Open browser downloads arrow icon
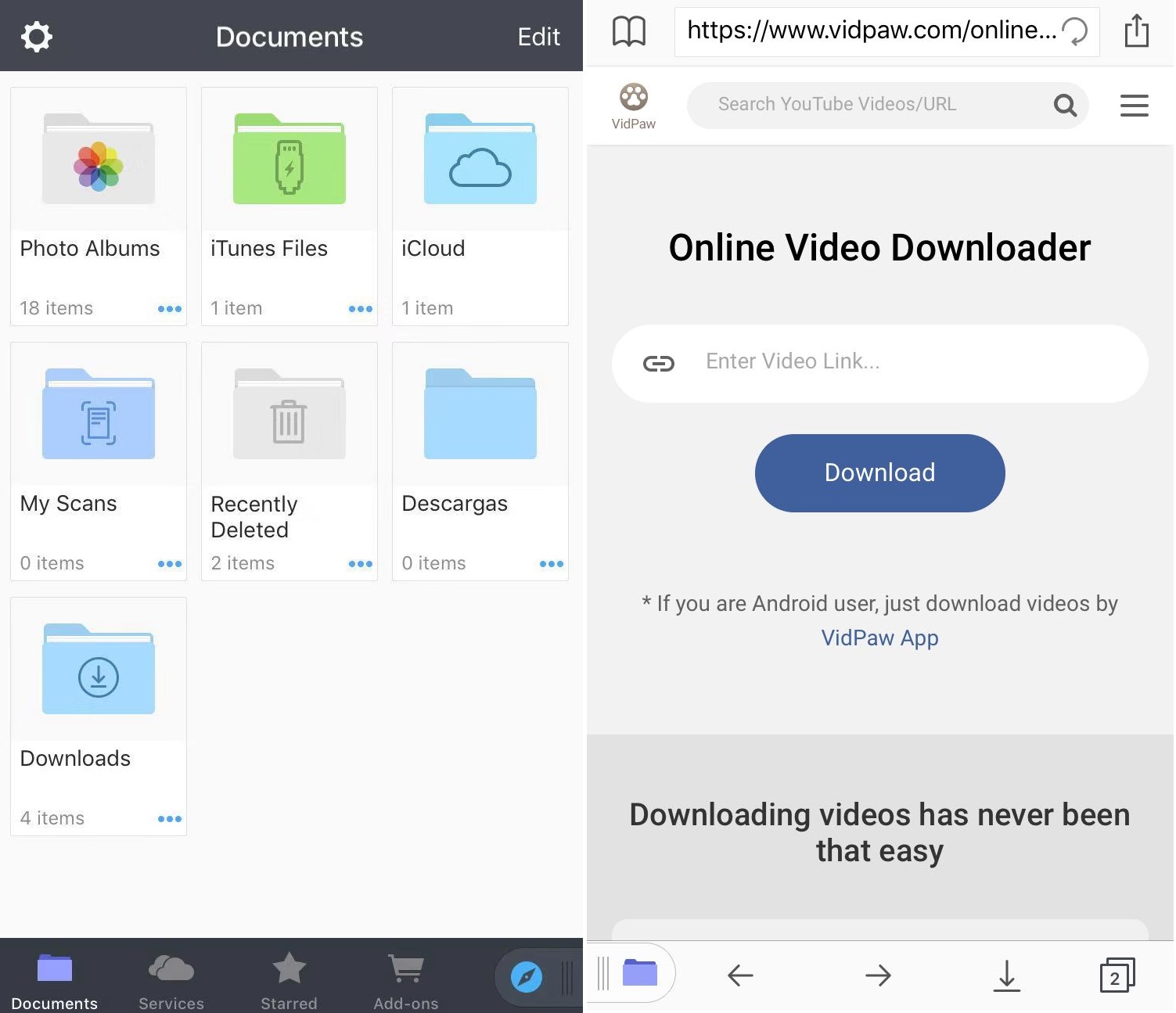The width and height of the screenshot is (1176, 1013). (x=1007, y=975)
